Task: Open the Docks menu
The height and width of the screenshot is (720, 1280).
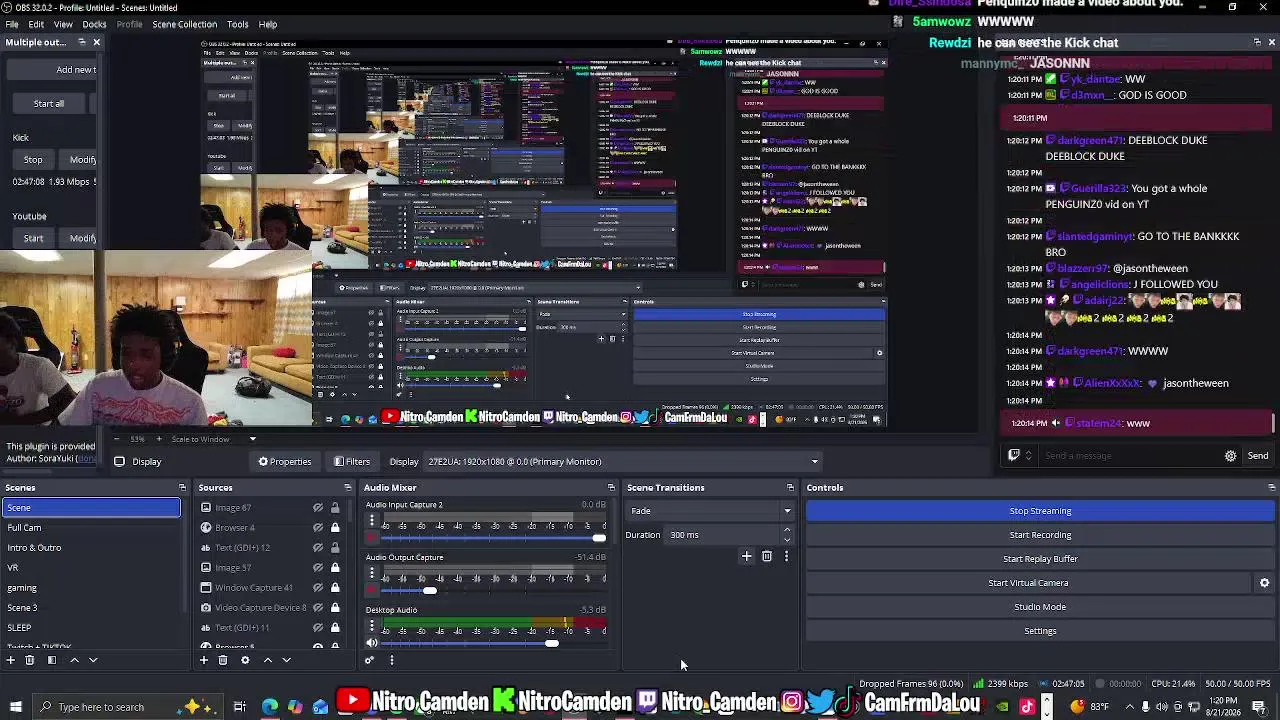Action: coord(94,24)
